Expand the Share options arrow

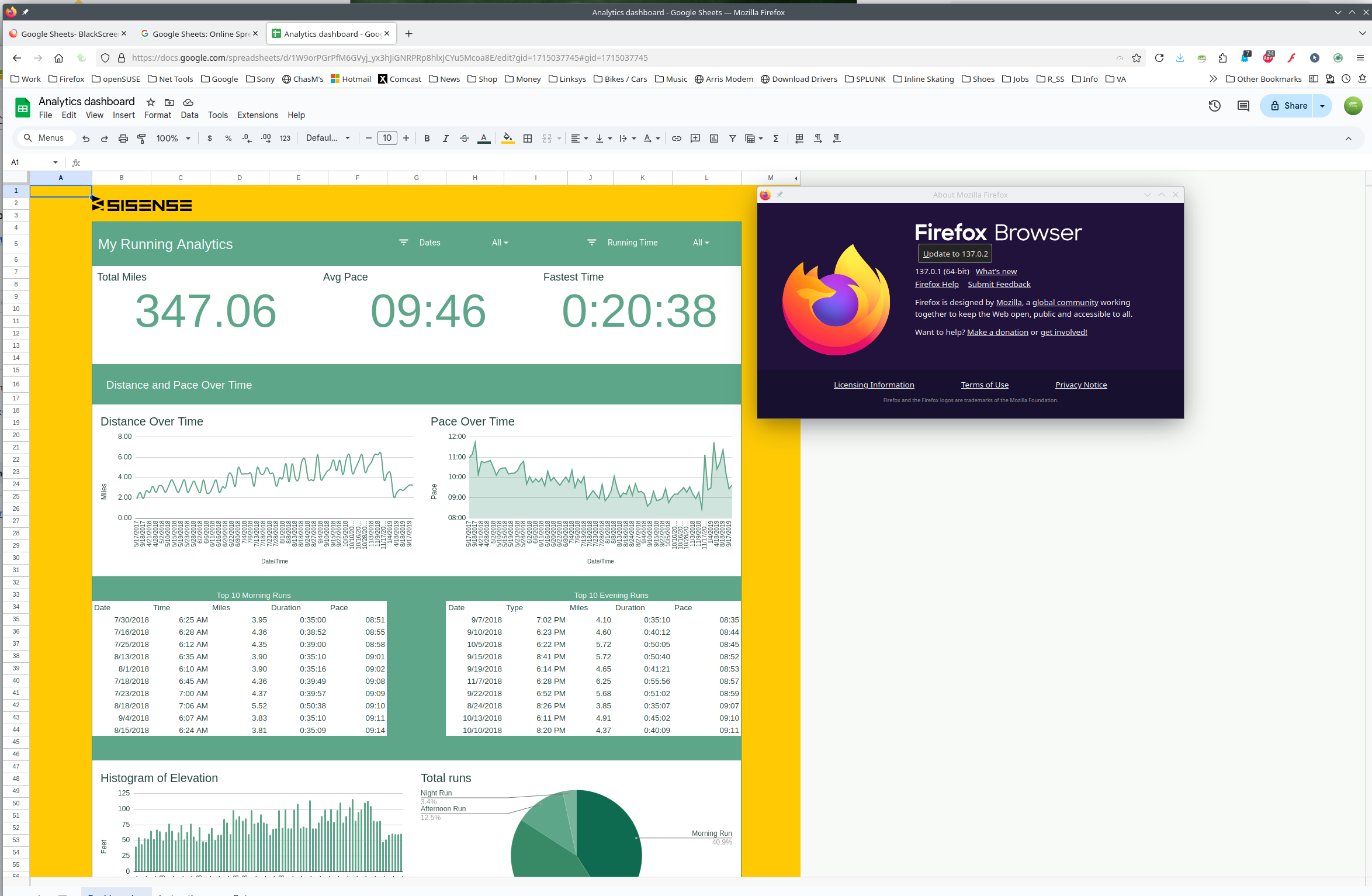click(x=1322, y=106)
